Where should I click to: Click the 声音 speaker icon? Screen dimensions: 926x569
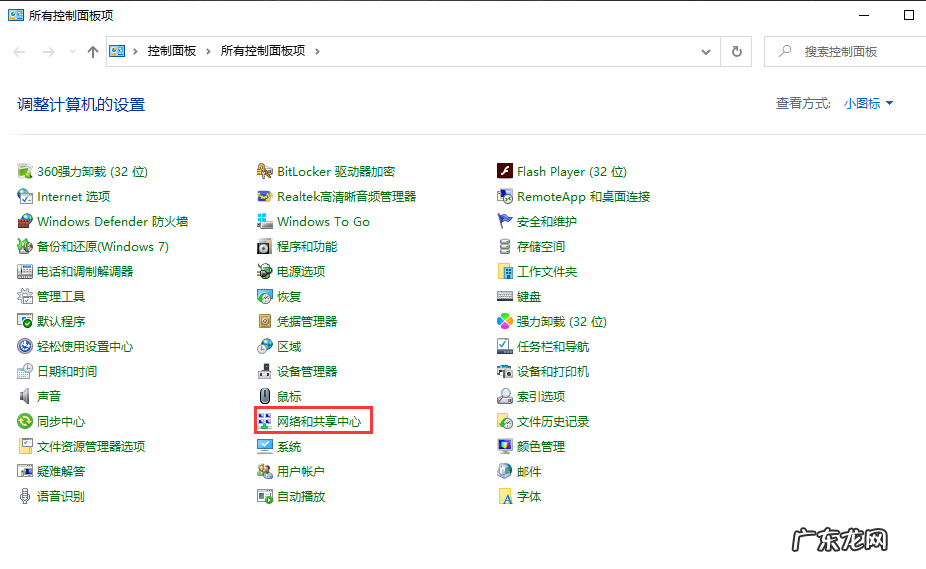point(25,396)
